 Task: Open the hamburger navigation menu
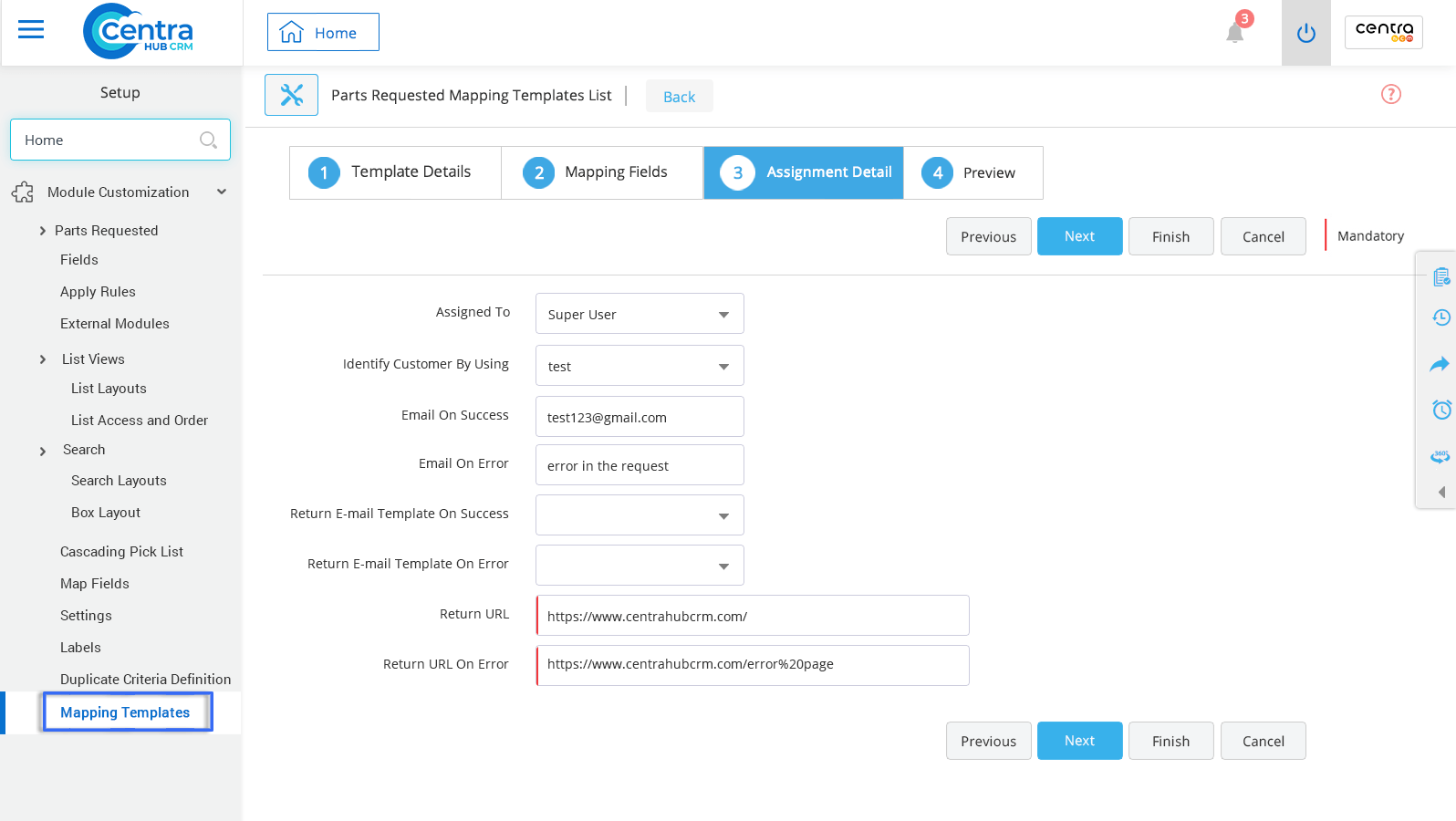31,30
